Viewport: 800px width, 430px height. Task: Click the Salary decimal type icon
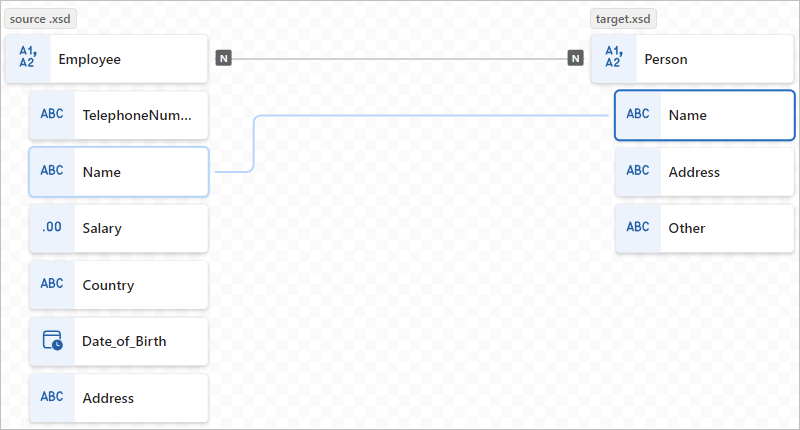(x=52, y=228)
